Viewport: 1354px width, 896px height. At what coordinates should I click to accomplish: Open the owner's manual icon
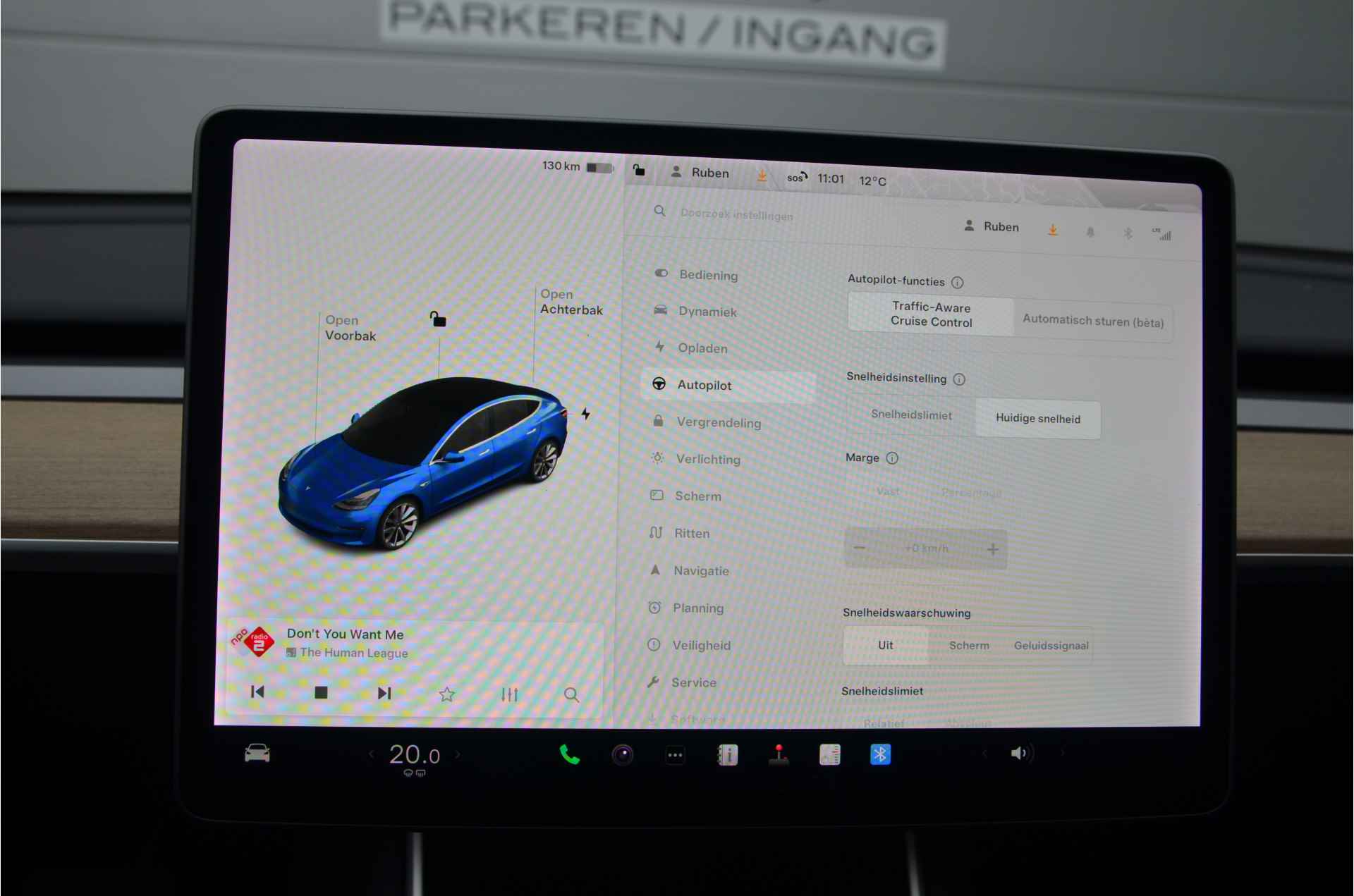pos(727,755)
